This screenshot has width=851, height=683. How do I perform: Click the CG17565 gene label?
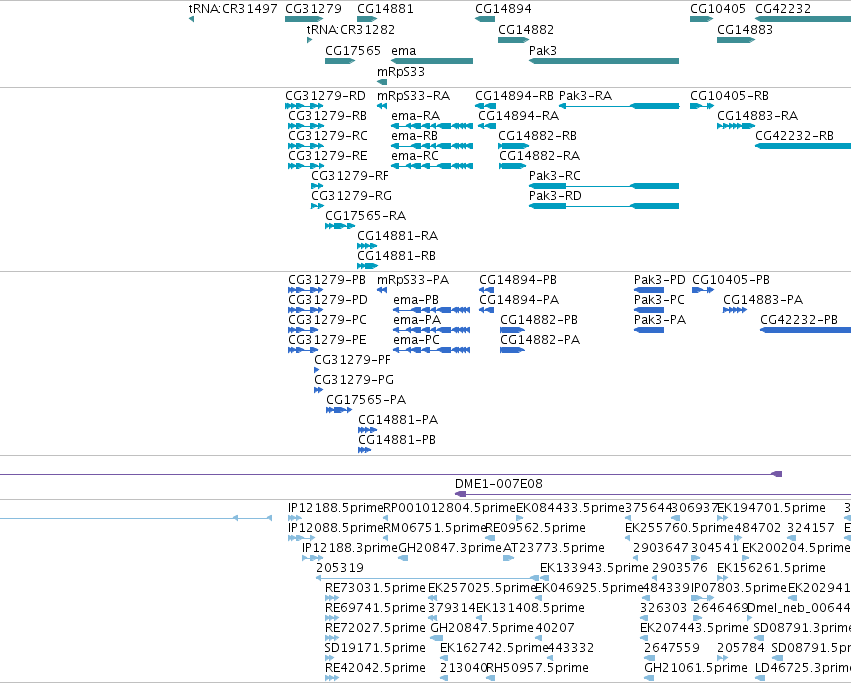(353, 50)
